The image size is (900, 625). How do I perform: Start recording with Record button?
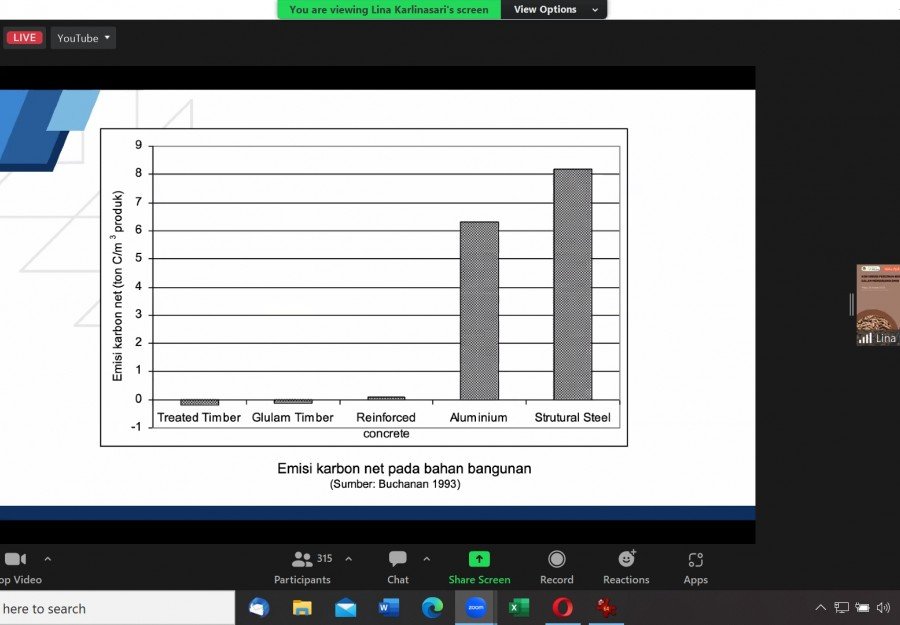click(557, 568)
